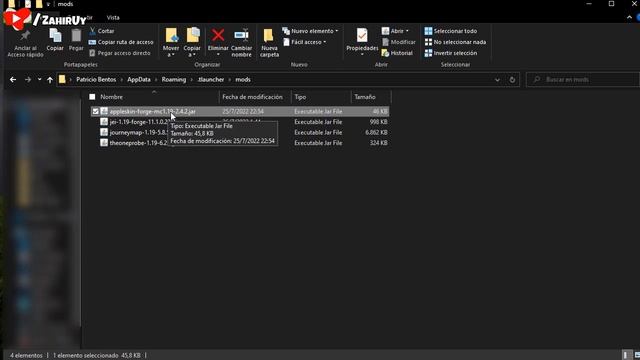Click Historial icon option
640x360 pixels.
[397, 53]
